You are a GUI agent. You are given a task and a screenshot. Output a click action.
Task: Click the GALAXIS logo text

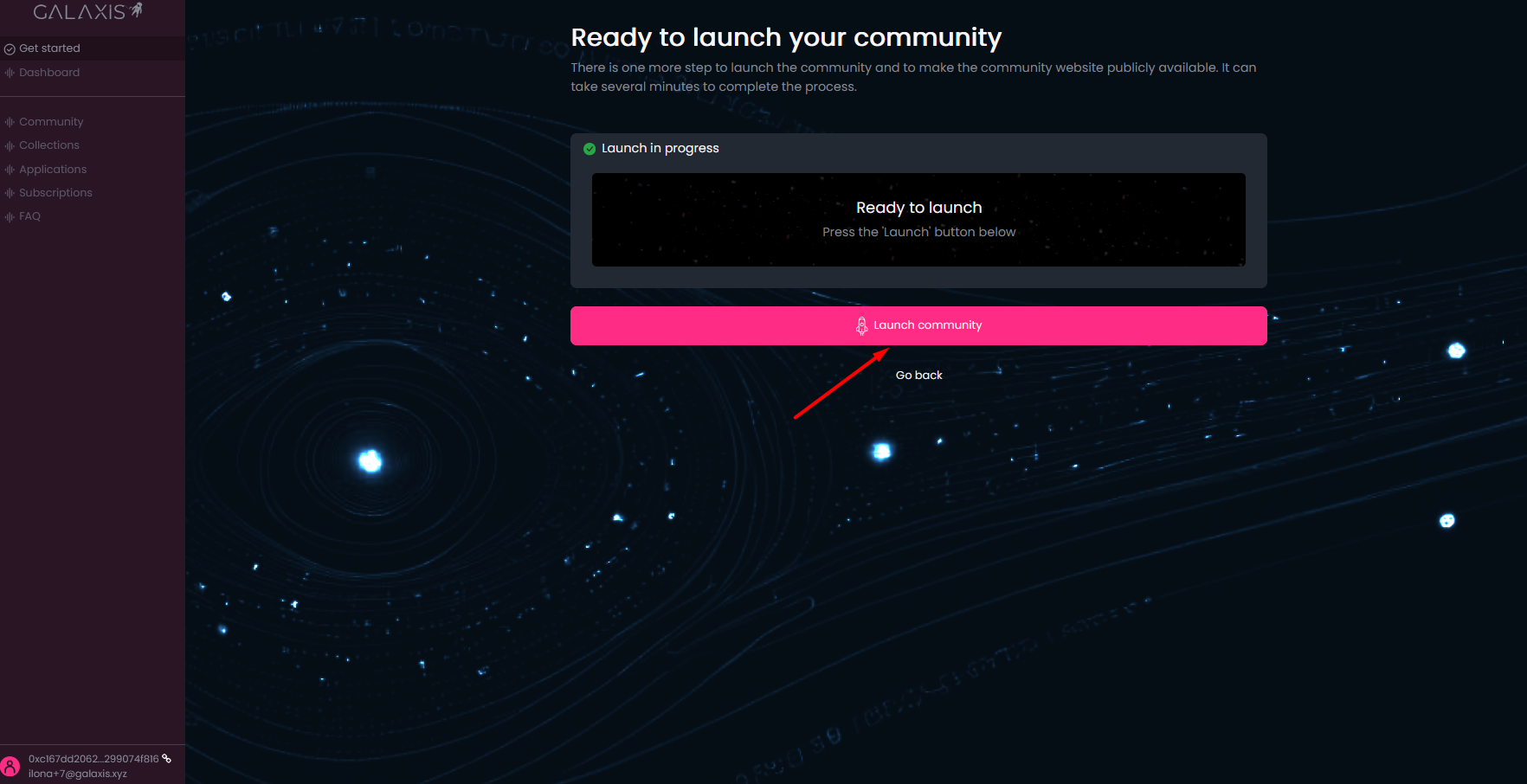click(79, 12)
